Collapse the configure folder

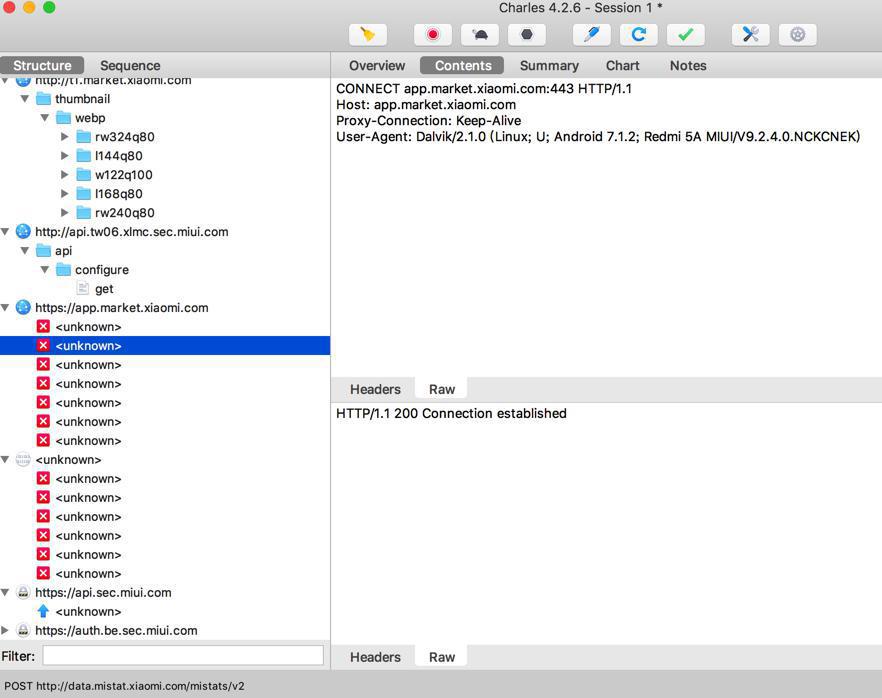coord(45,270)
